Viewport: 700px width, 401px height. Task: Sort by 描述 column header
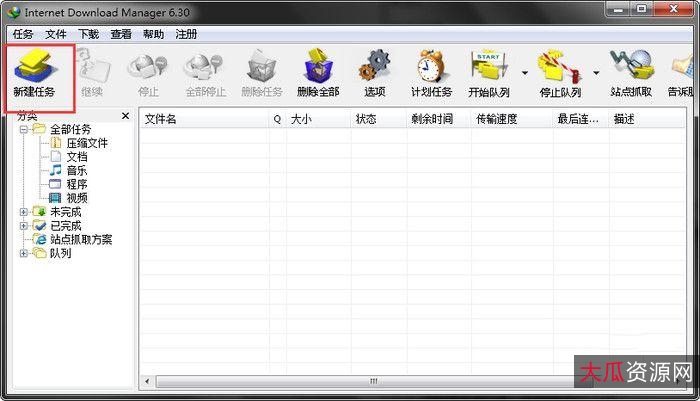[x=647, y=119]
